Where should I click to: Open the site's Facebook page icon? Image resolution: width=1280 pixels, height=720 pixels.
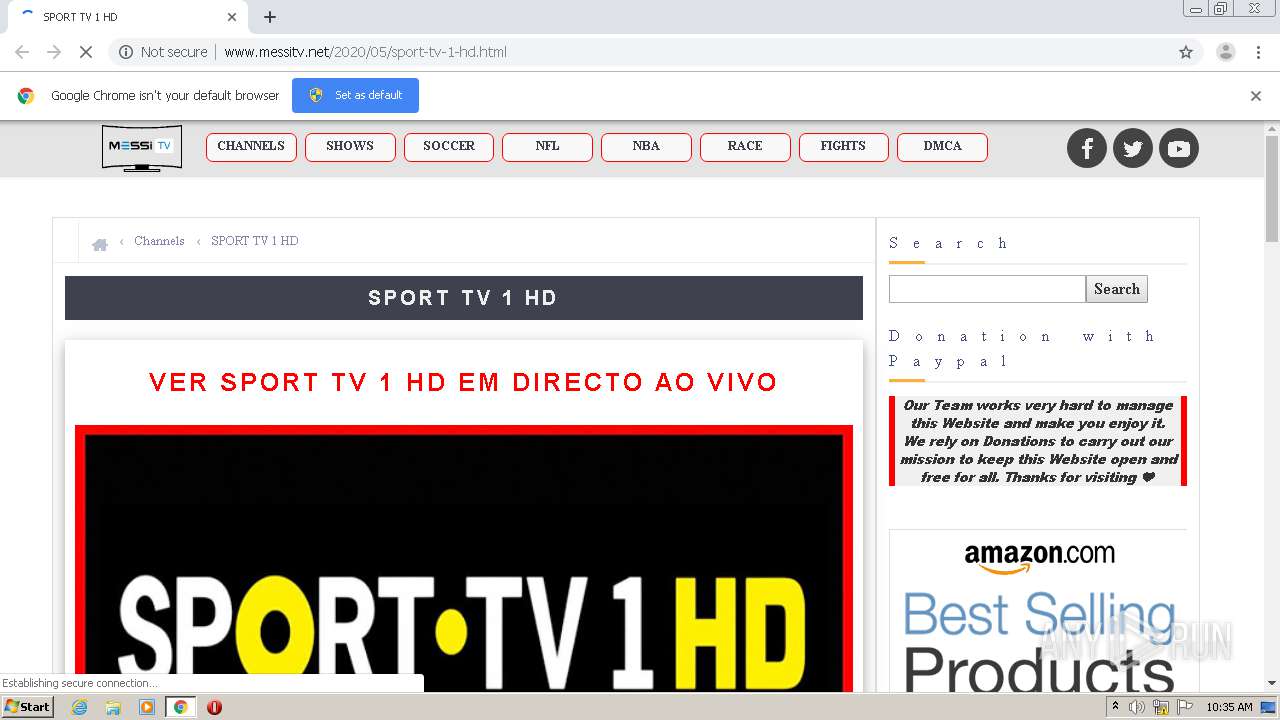tap(1087, 148)
